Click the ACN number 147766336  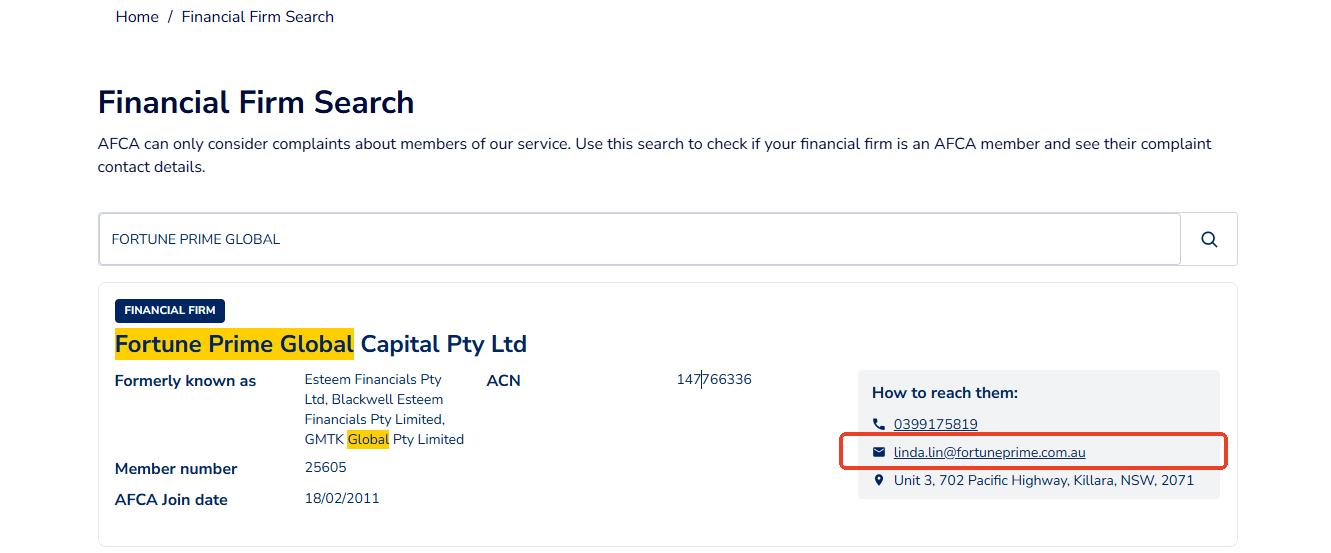pyautogui.click(x=714, y=380)
